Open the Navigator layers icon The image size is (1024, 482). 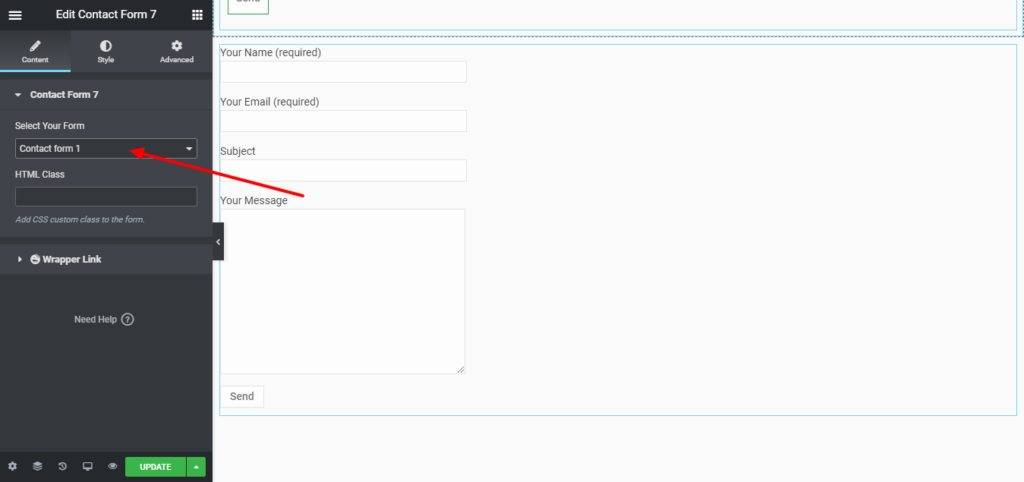coord(37,466)
